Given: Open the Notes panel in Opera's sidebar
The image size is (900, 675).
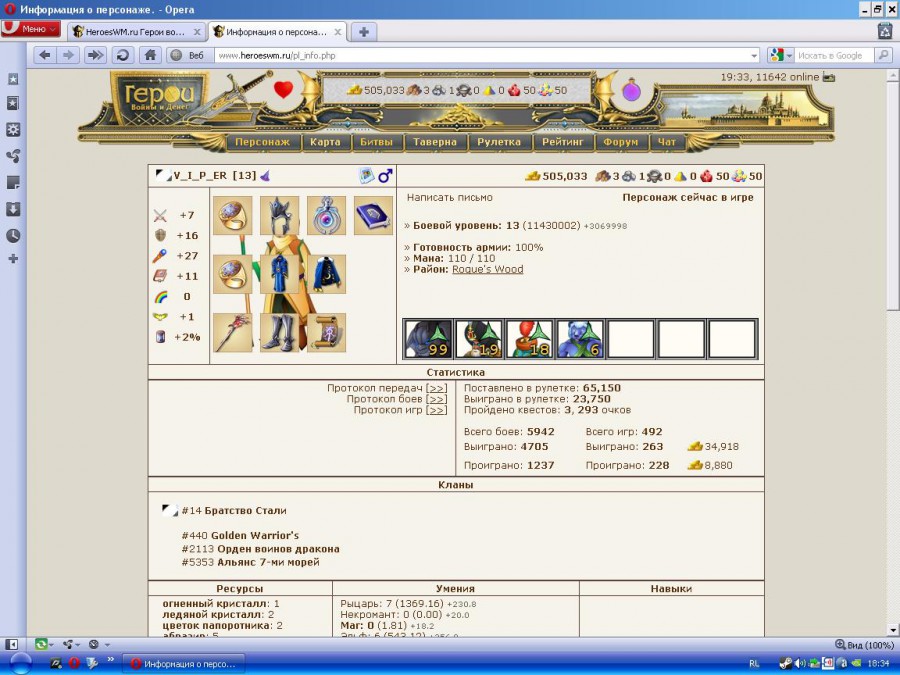Looking at the screenshot, I should [x=13, y=183].
